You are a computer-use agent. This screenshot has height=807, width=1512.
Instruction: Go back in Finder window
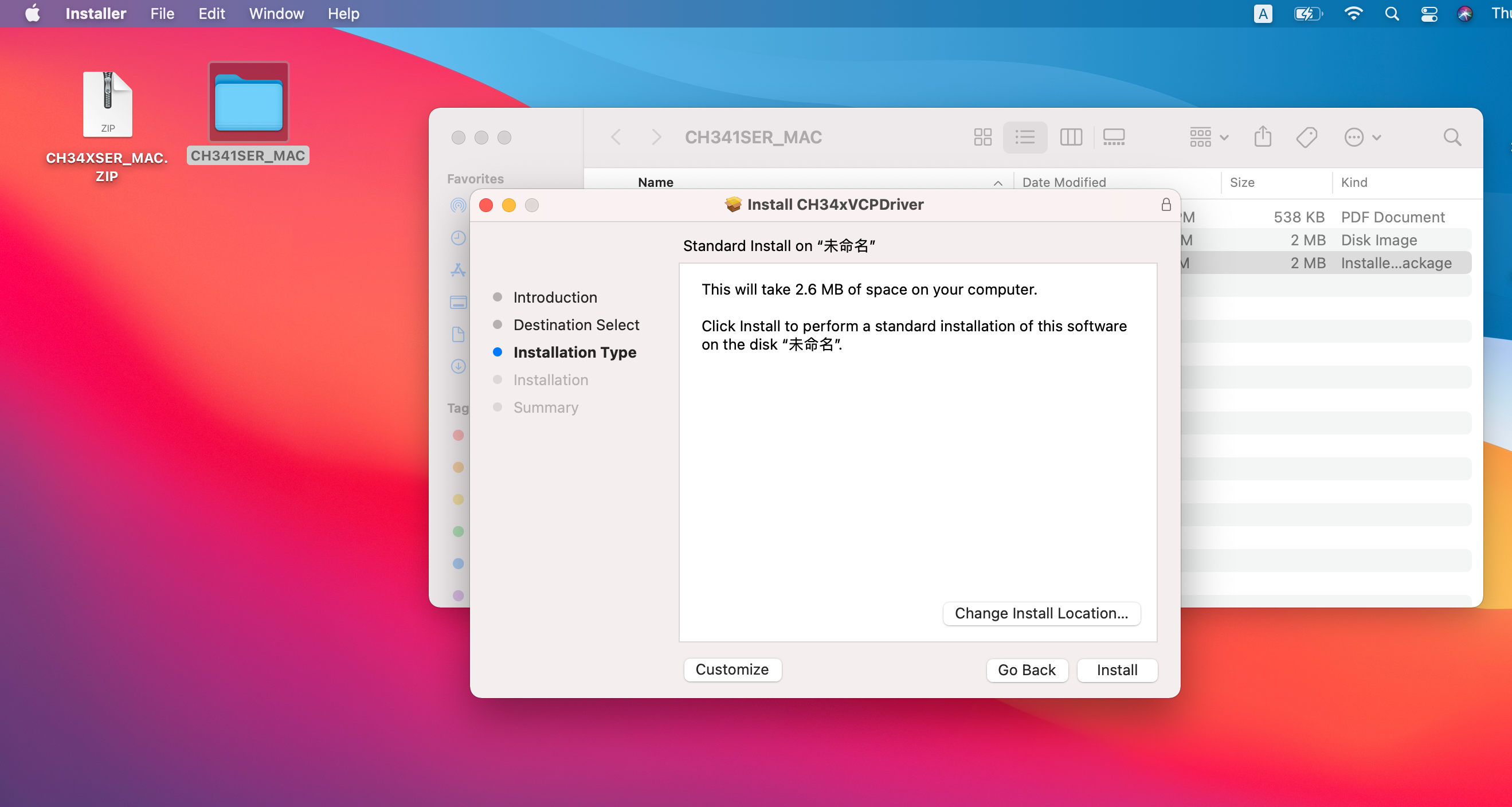pos(616,137)
